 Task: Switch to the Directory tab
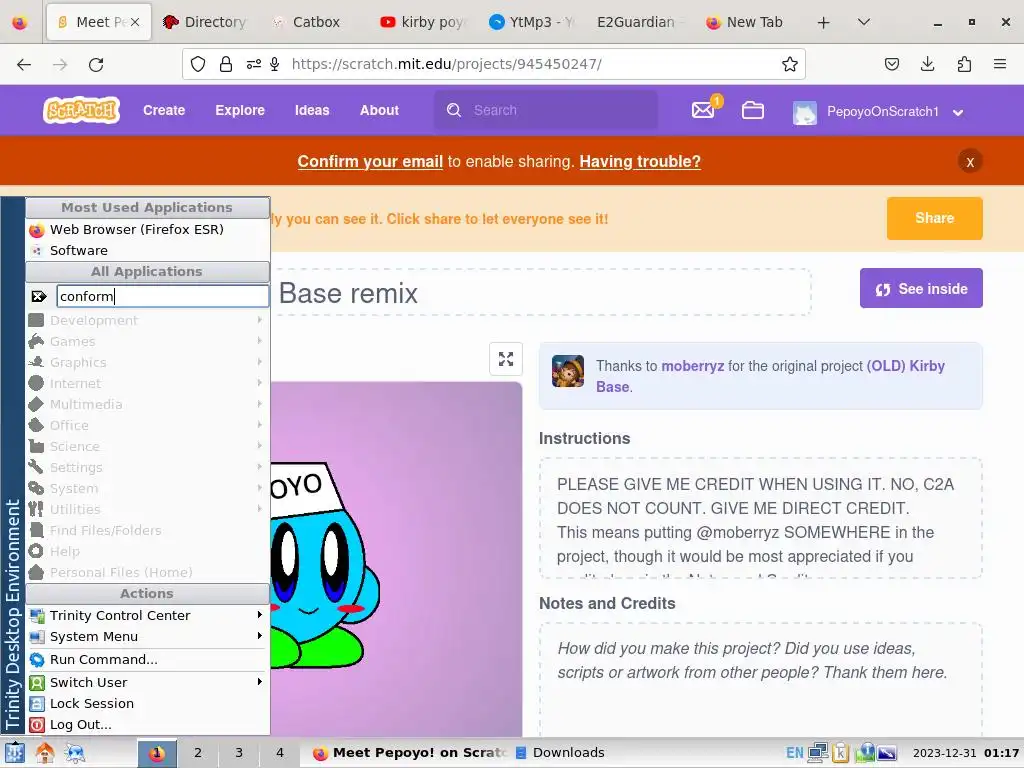pos(206,22)
